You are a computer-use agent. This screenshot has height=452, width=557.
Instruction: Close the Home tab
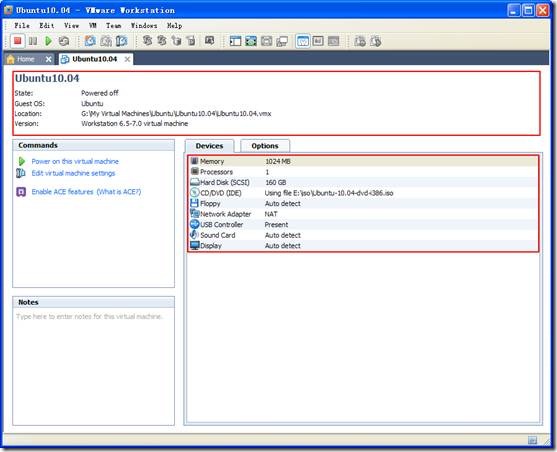pyautogui.click(x=49, y=59)
